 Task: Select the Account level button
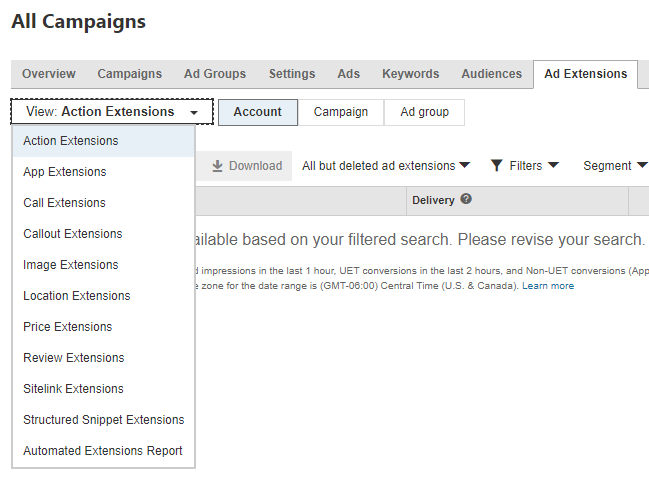tap(258, 112)
